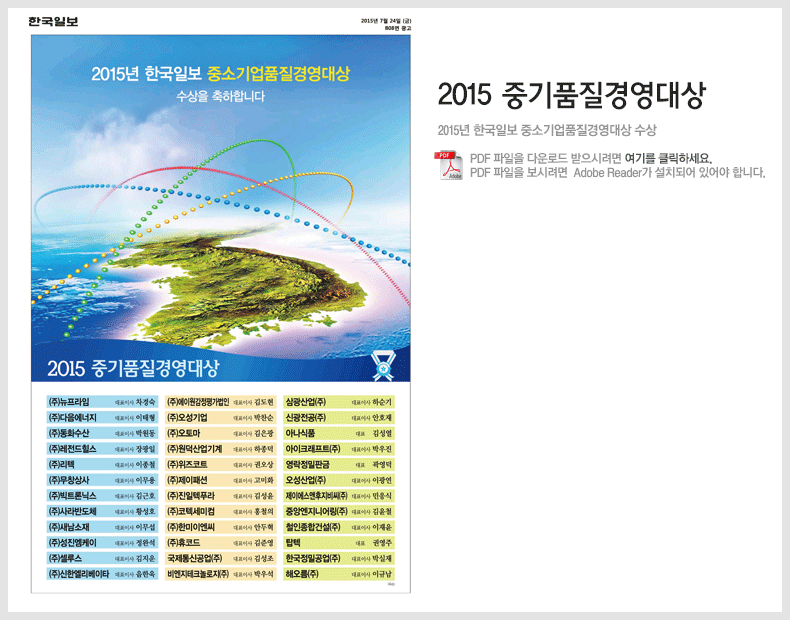Select the '(주)빅트론닉스' company row
Screen dimensions: 790x620
[x=102, y=496]
